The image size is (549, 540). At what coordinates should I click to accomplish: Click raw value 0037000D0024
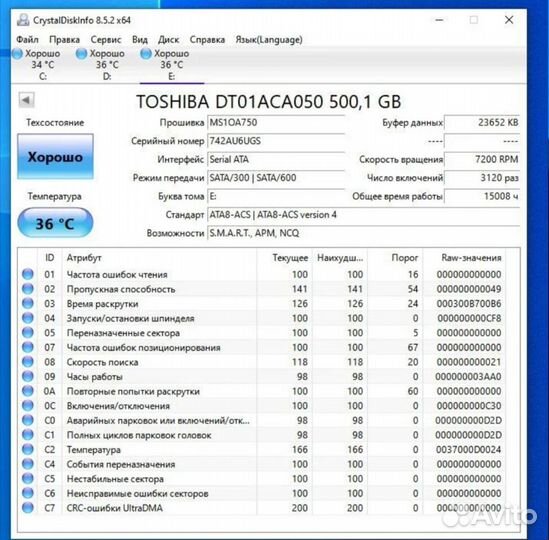click(x=468, y=450)
